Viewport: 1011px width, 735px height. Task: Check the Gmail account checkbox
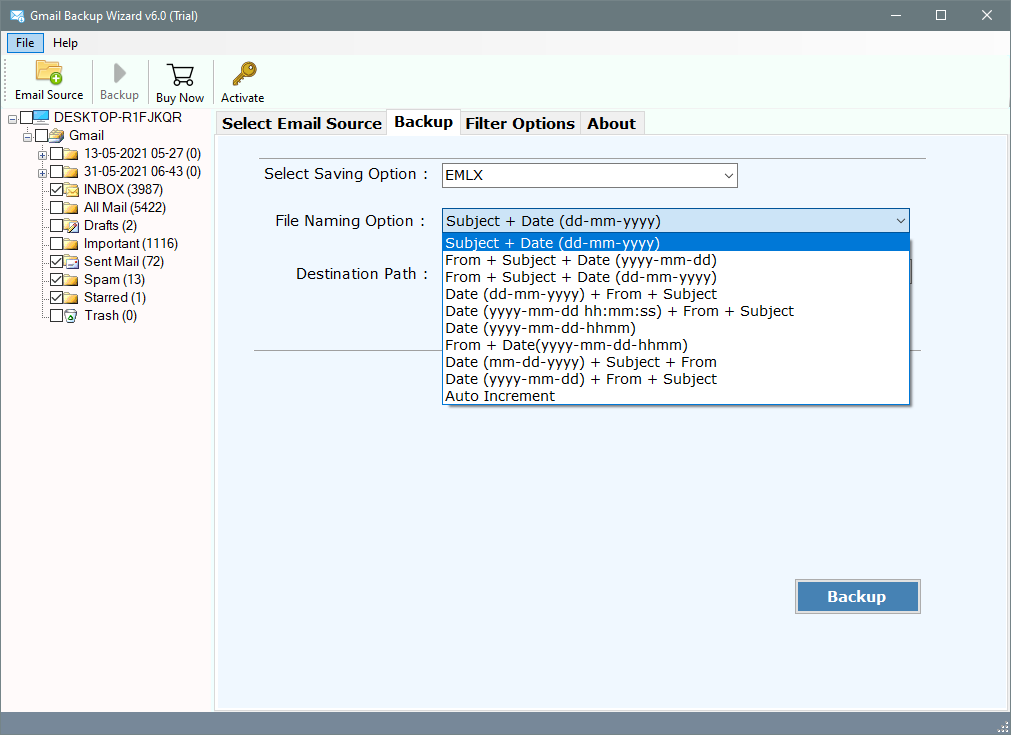point(41,135)
